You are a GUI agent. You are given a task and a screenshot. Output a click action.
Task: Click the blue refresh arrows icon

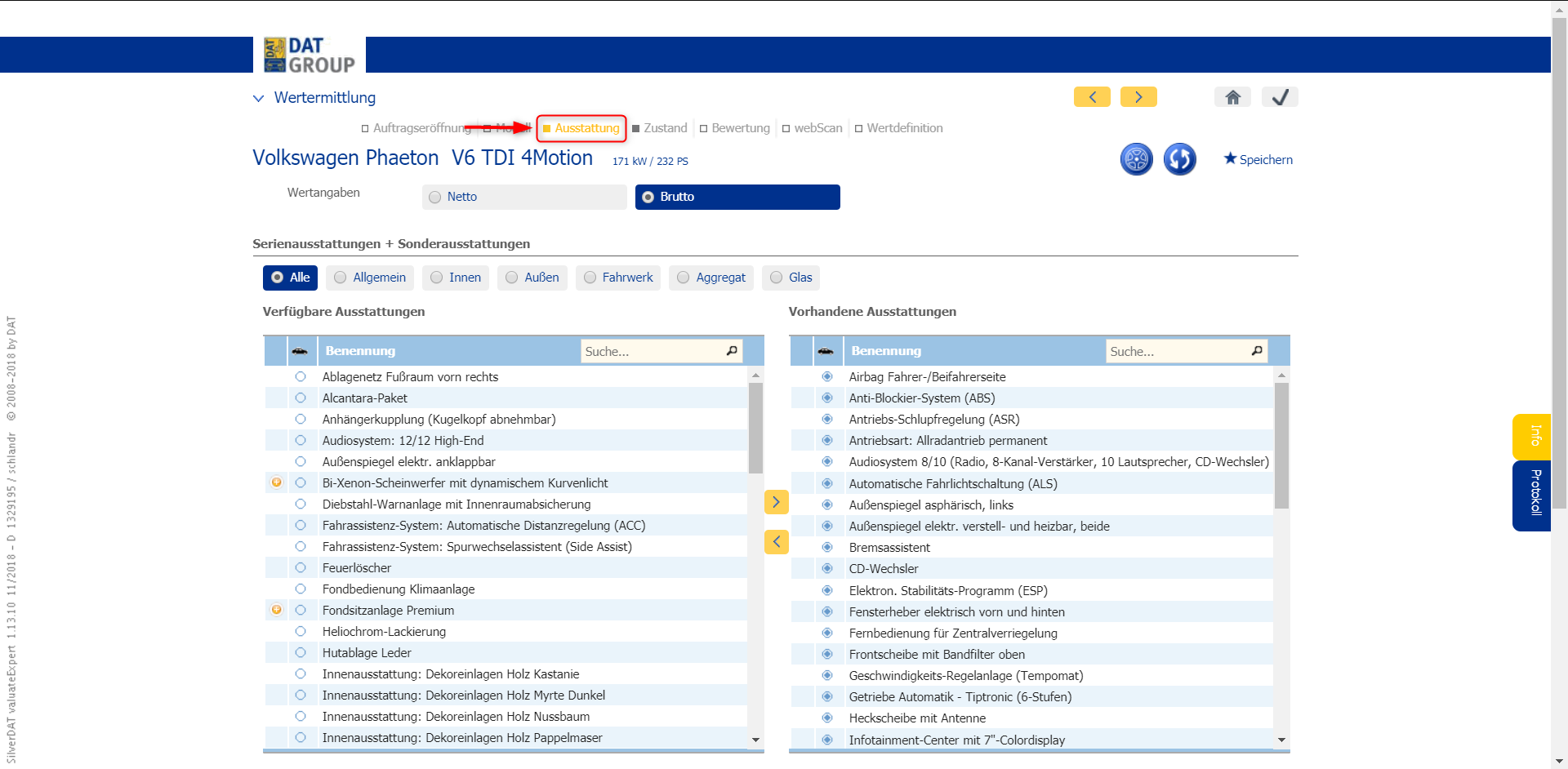tap(1180, 159)
